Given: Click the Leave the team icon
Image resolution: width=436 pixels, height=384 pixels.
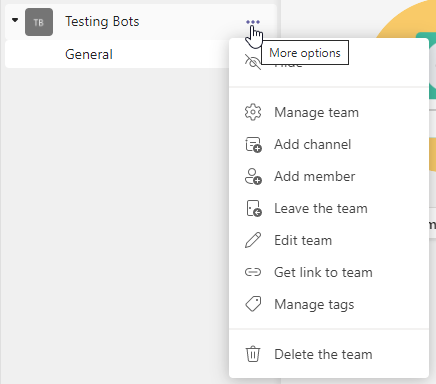Looking at the screenshot, I should click(254, 208).
